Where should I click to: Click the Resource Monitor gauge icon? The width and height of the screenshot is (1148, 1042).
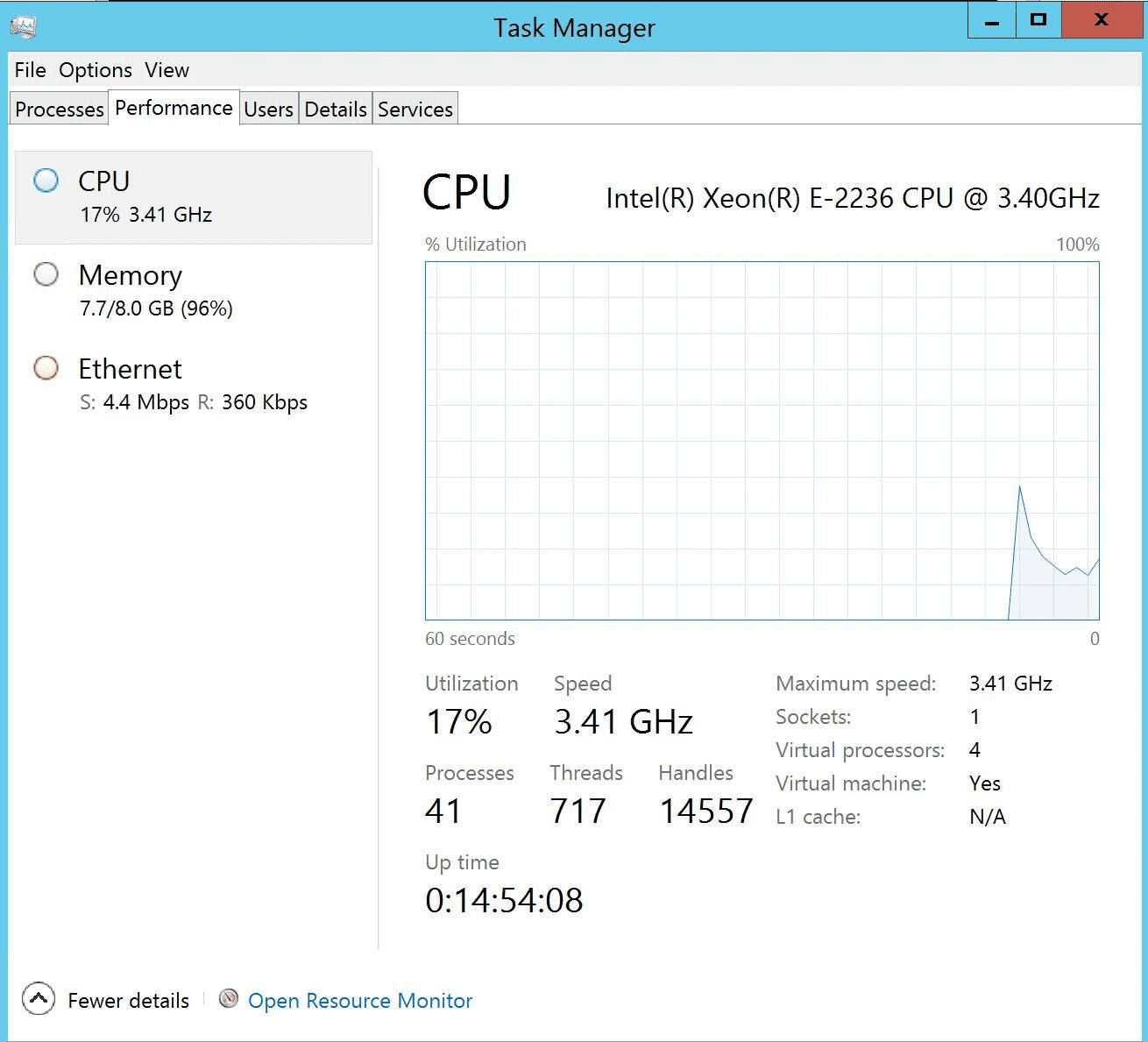[x=229, y=999]
